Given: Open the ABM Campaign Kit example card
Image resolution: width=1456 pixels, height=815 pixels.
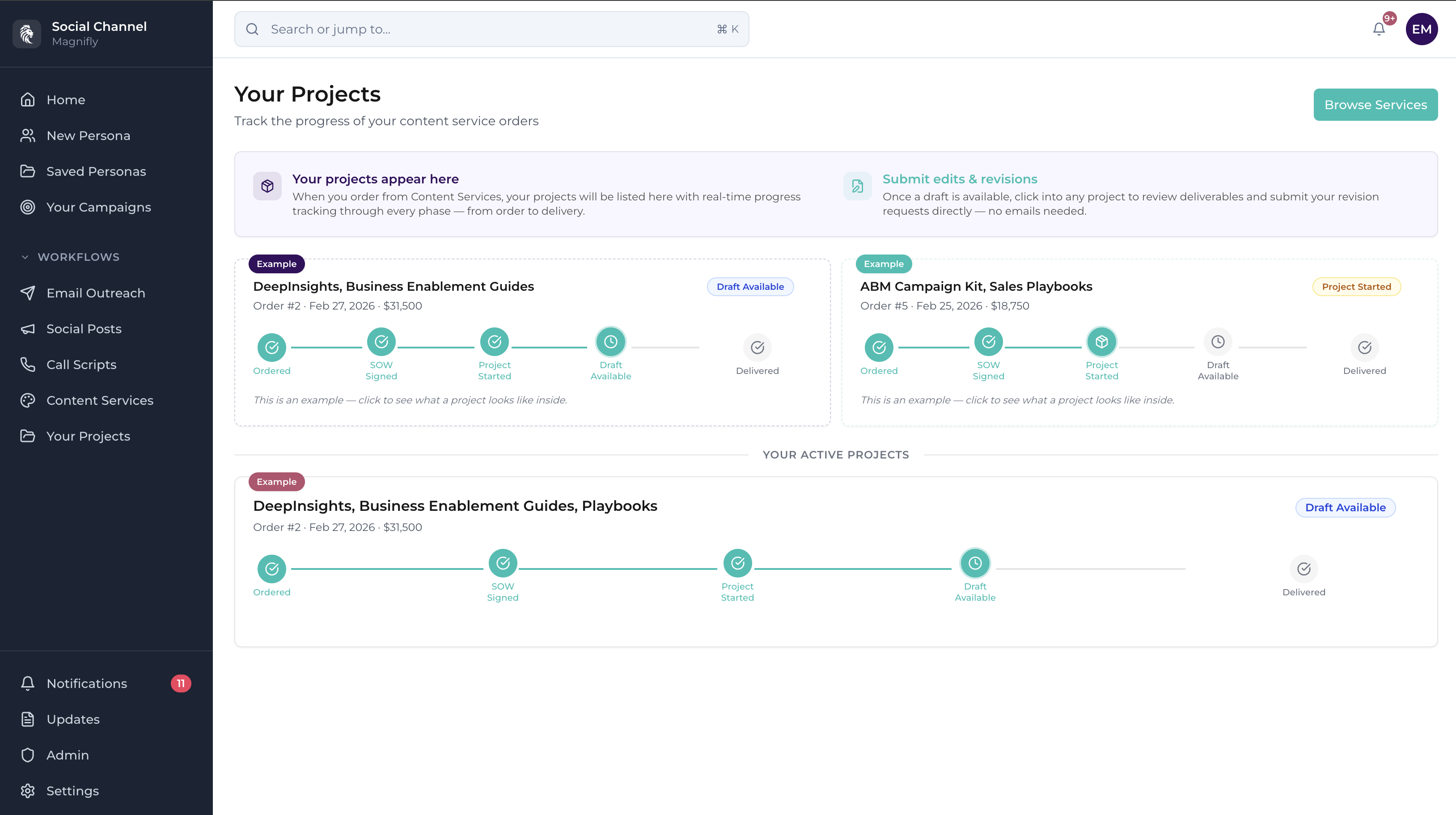Looking at the screenshot, I should (x=976, y=287).
